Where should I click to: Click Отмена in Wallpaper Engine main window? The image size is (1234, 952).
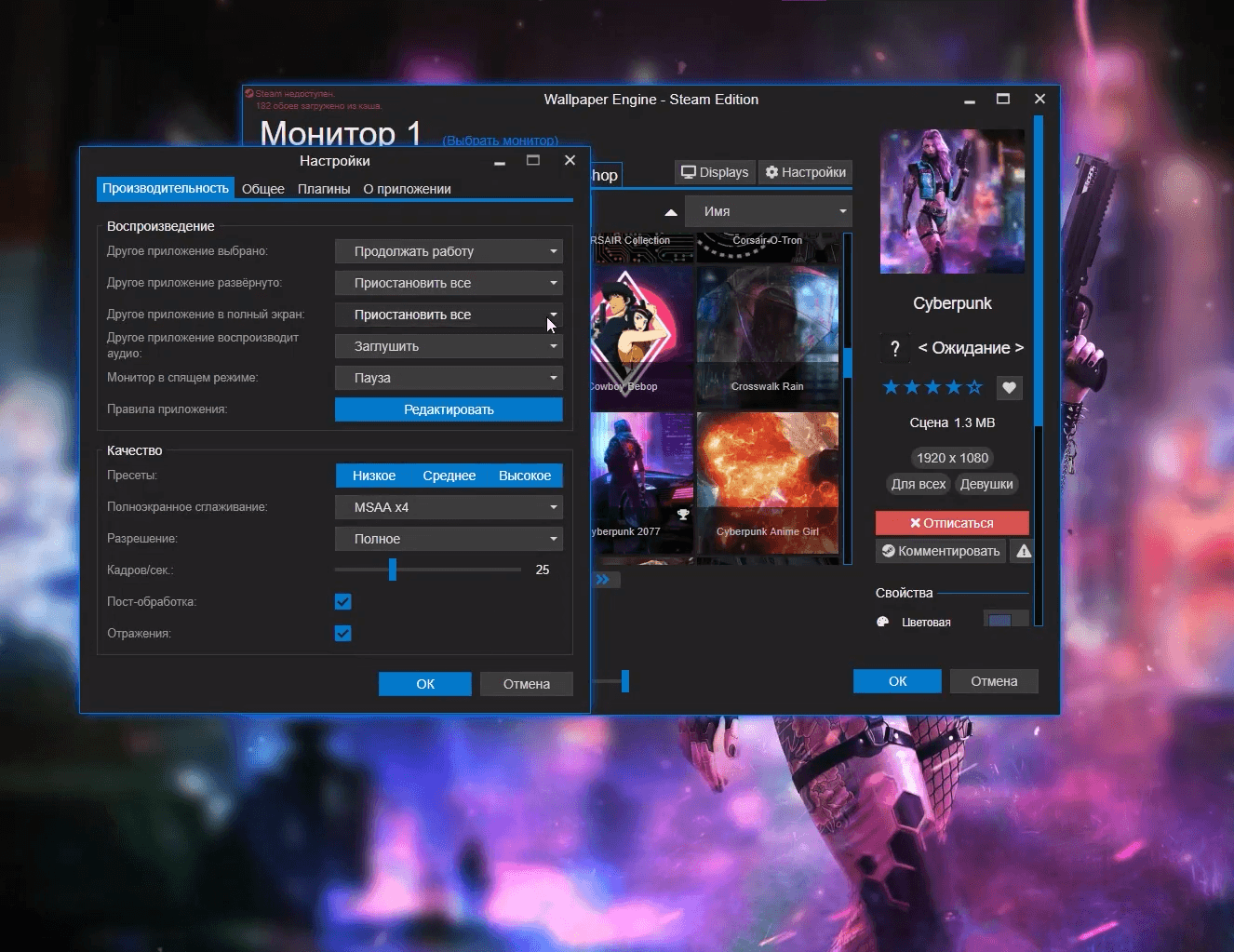pos(994,681)
